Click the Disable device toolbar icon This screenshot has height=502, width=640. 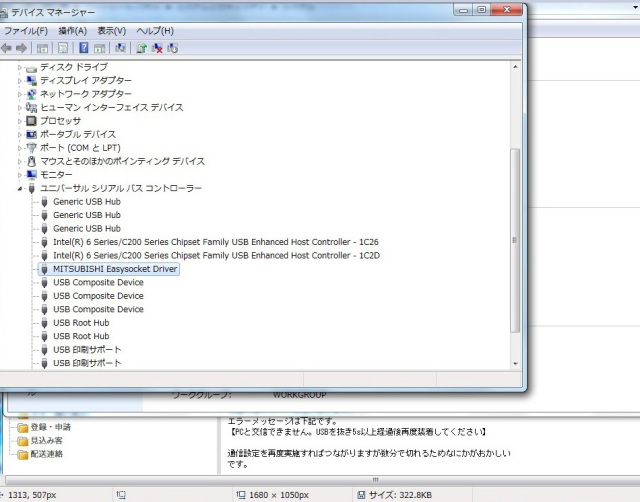tap(173, 48)
